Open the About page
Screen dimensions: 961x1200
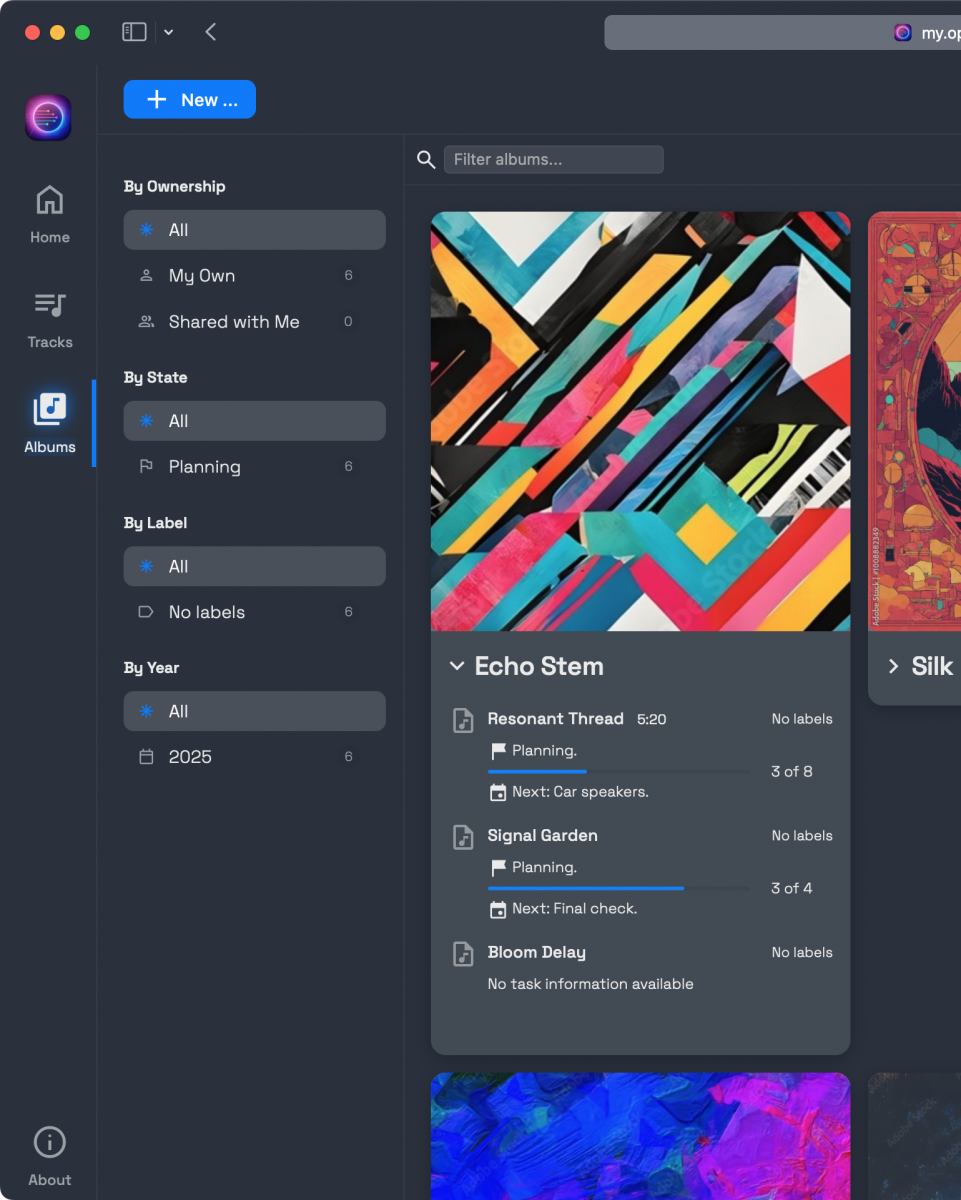tap(49, 1157)
